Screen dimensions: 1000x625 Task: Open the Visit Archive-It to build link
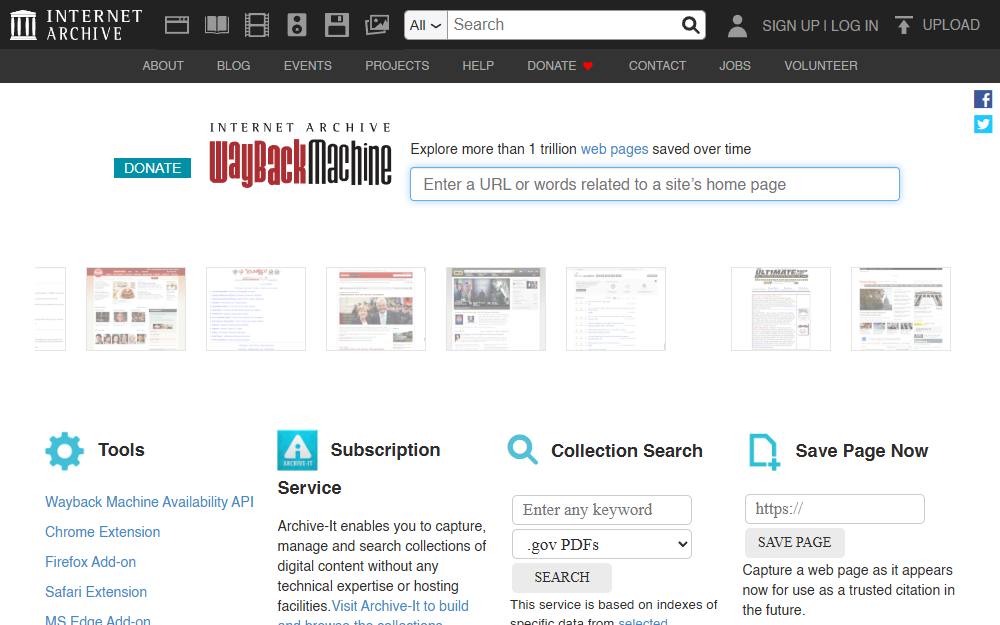point(400,606)
